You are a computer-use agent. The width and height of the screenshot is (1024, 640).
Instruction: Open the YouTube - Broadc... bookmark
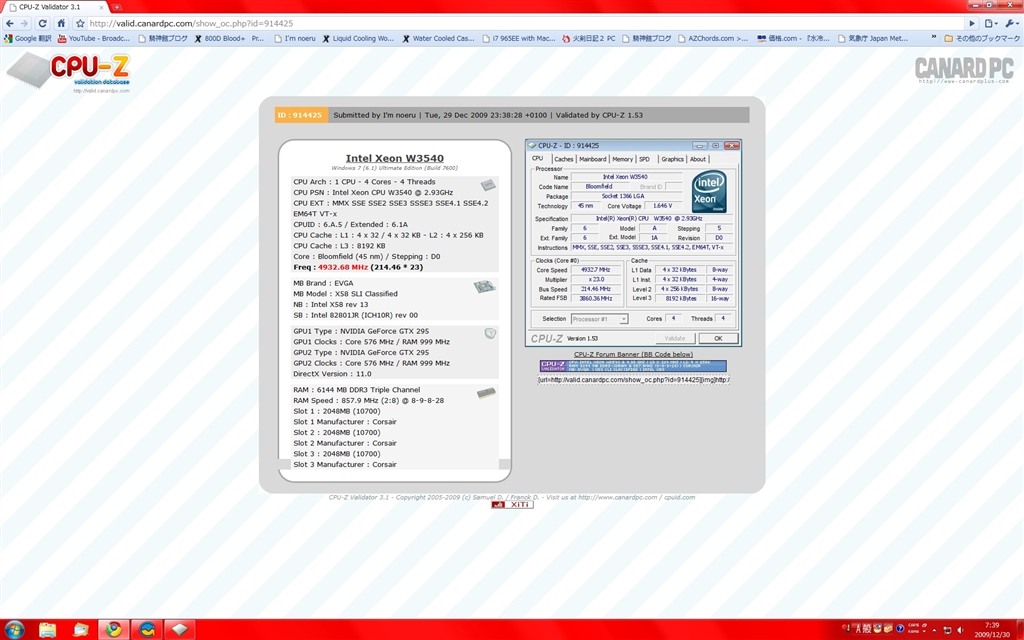pos(94,39)
